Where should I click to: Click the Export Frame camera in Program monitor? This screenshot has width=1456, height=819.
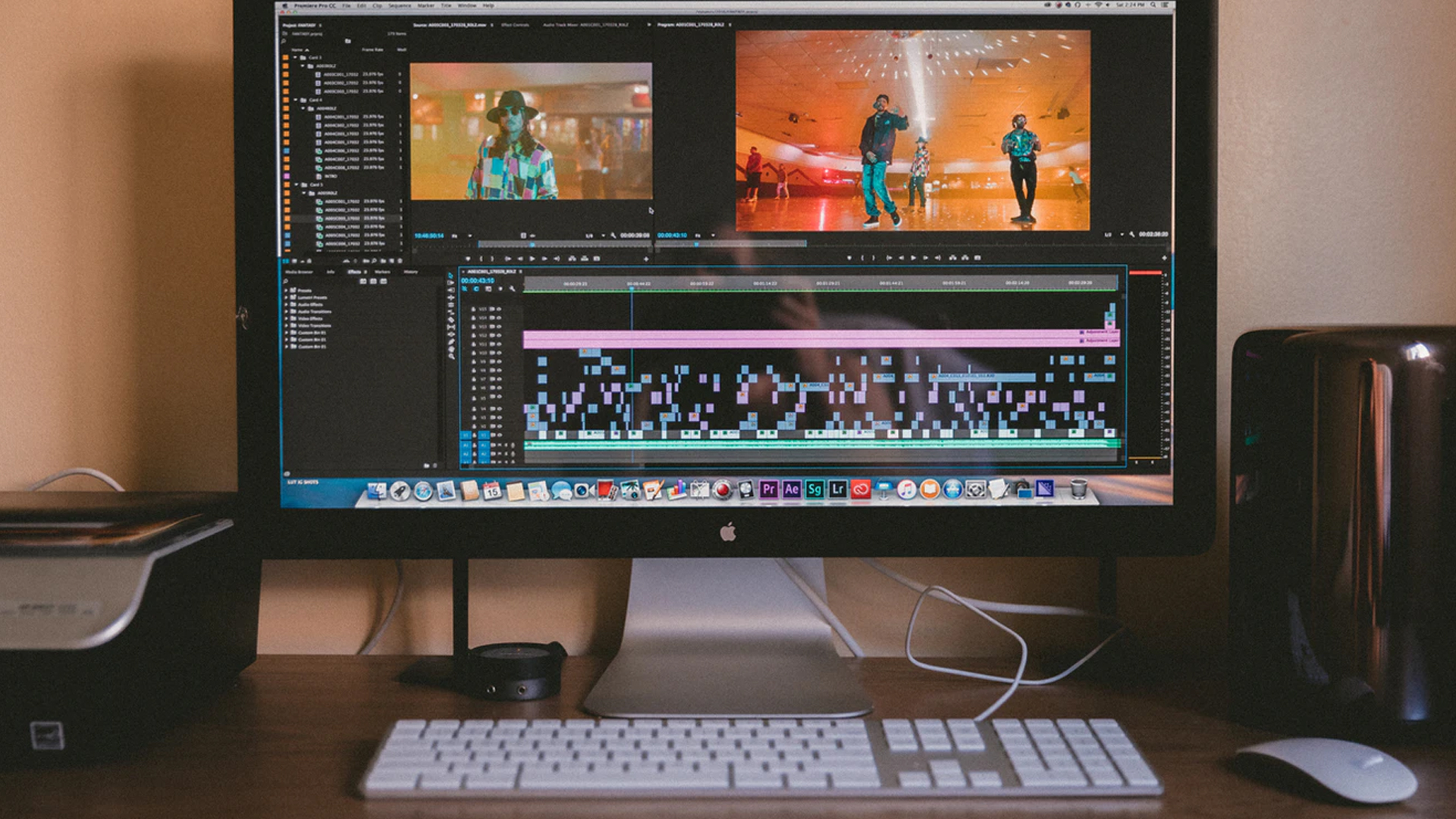point(977,258)
